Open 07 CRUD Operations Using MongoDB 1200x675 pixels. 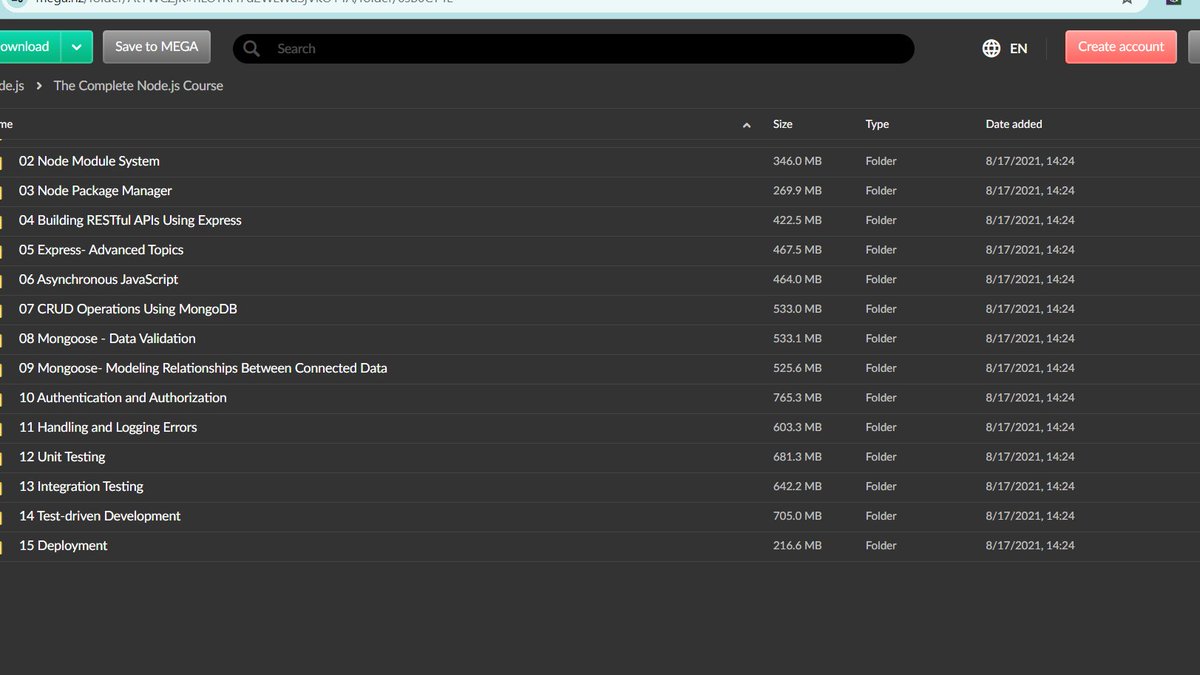(128, 309)
